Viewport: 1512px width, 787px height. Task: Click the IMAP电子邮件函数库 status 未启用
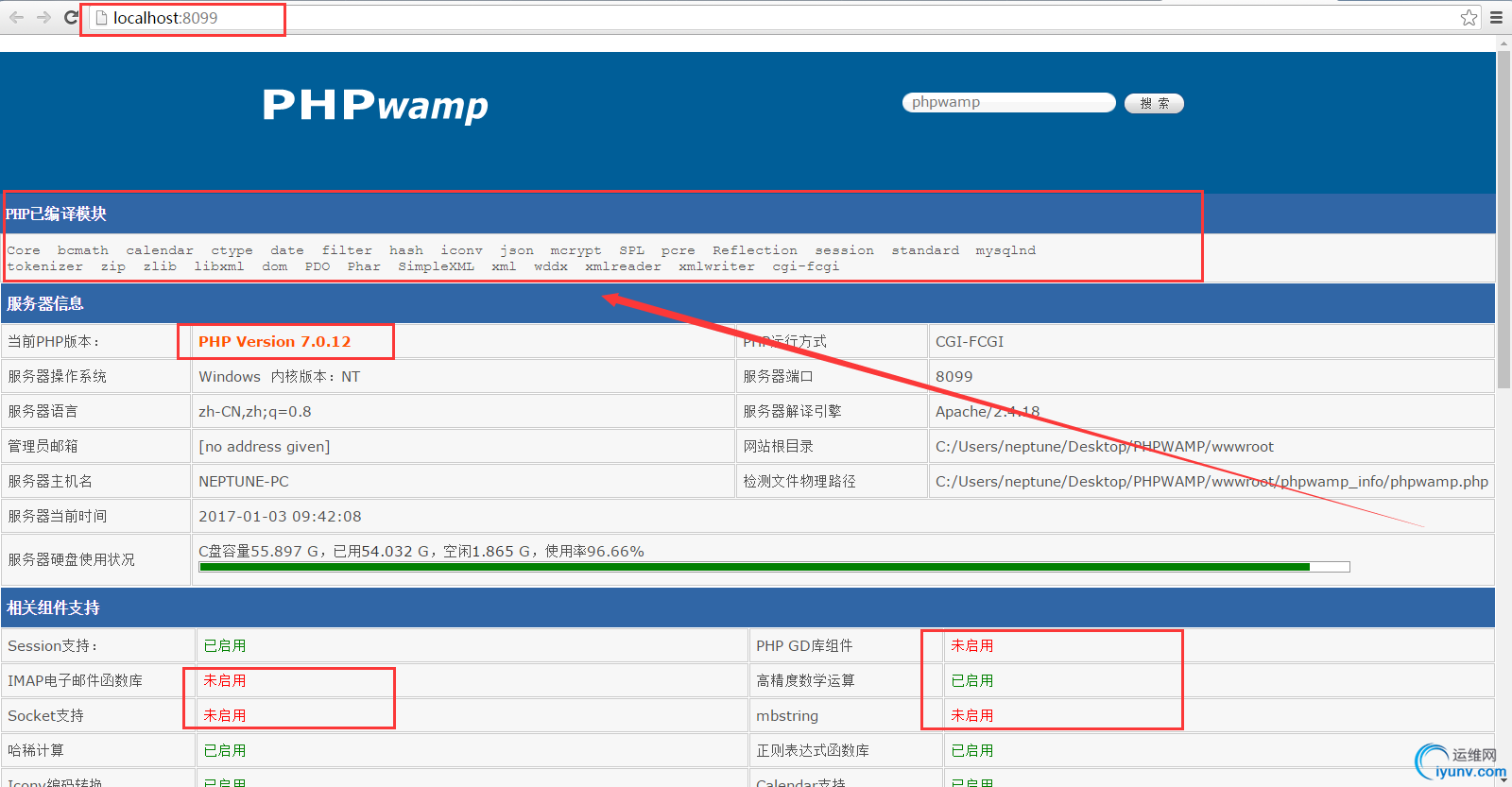click(225, 680)
